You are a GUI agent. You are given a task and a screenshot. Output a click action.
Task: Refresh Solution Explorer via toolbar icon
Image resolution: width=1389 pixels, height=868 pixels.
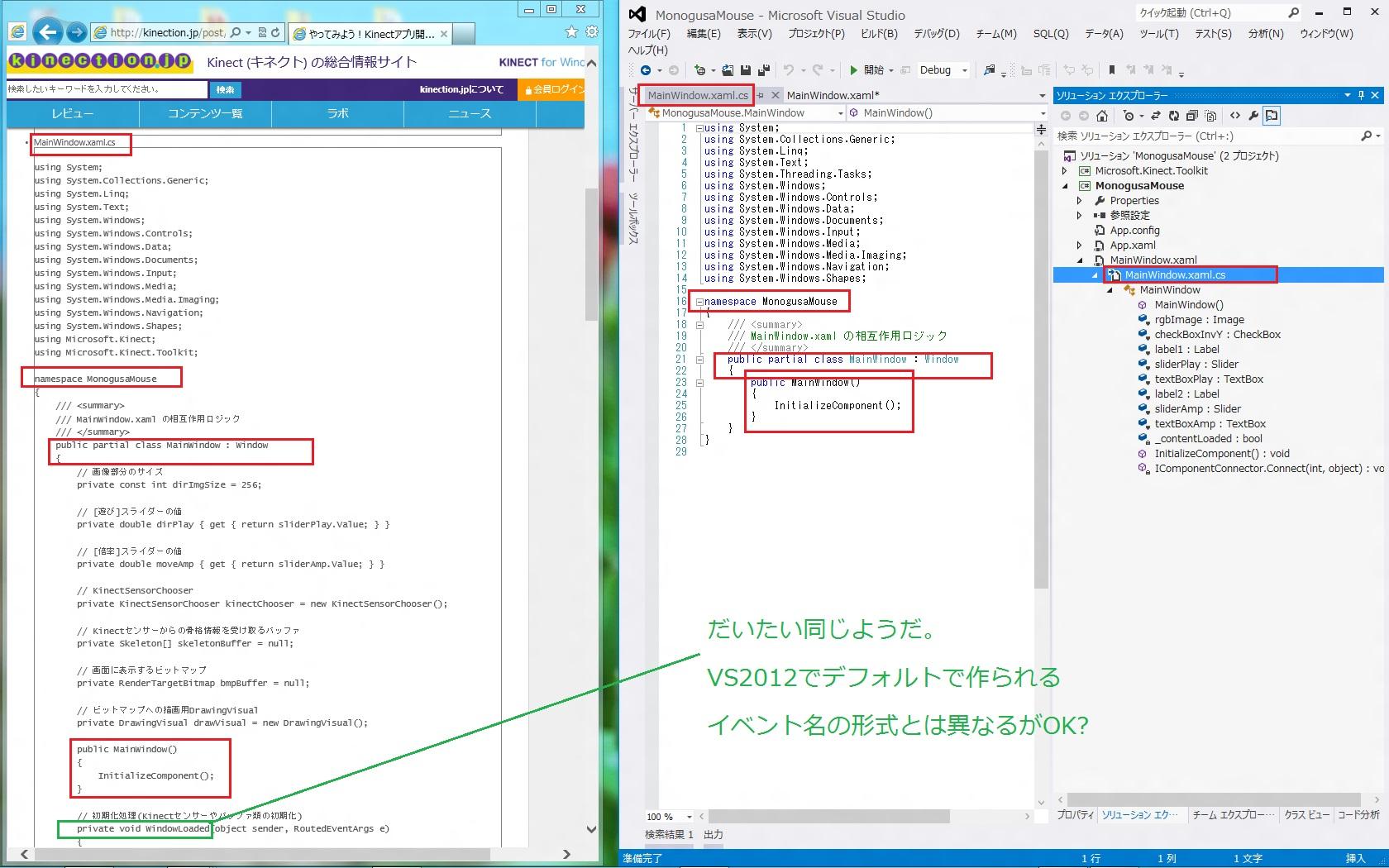tap(1173, 116)
